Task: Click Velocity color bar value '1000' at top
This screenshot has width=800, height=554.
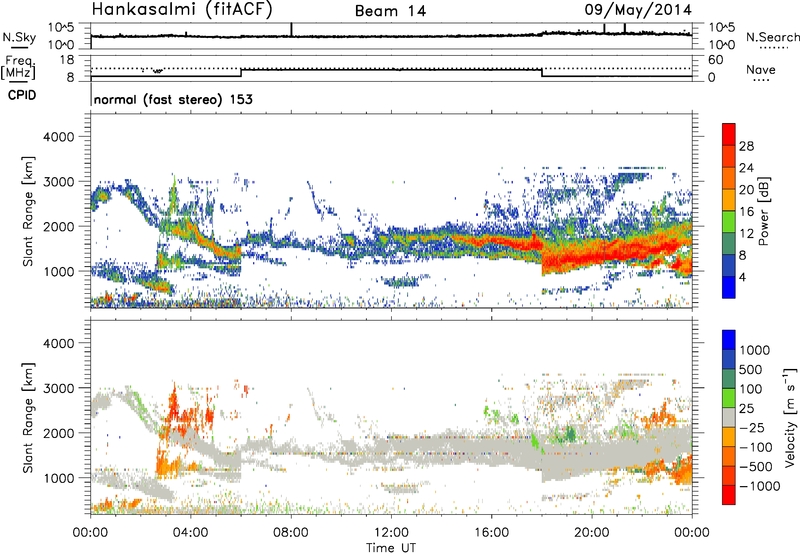Action: (x=754, y=350)
